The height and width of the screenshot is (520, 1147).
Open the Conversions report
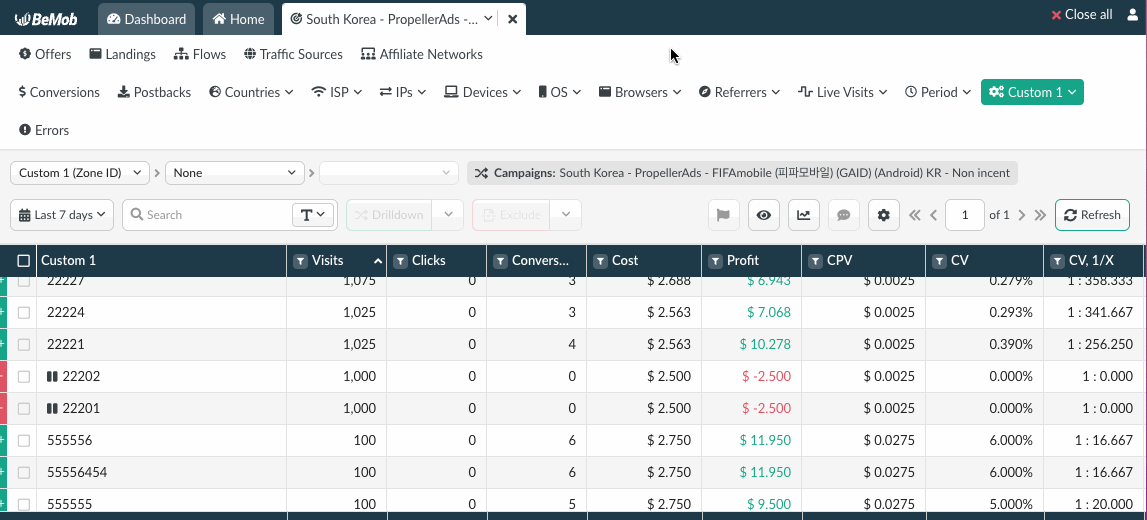point(59,92)
